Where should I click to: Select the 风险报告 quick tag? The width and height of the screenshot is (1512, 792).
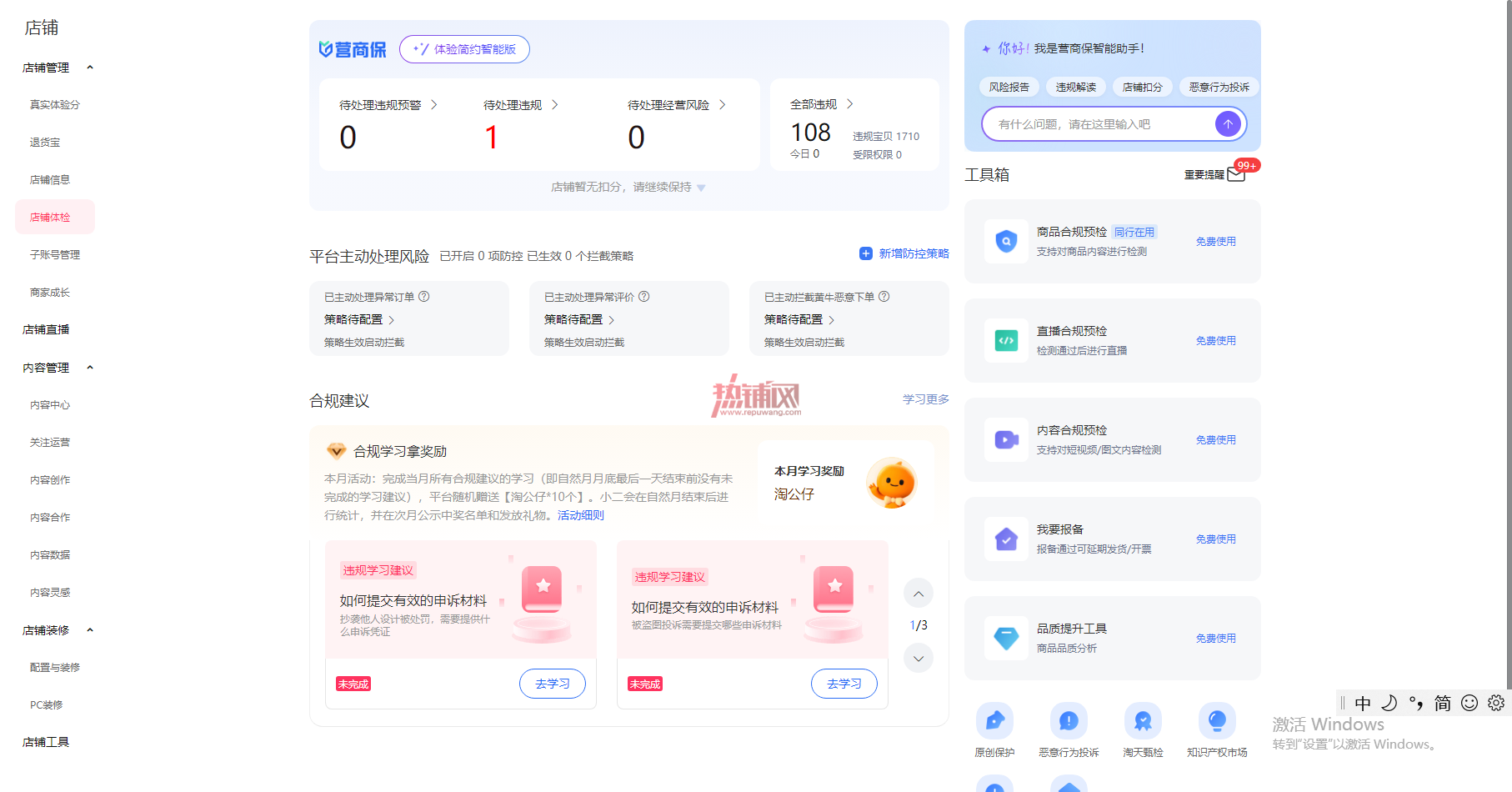tap(1009, 87)
